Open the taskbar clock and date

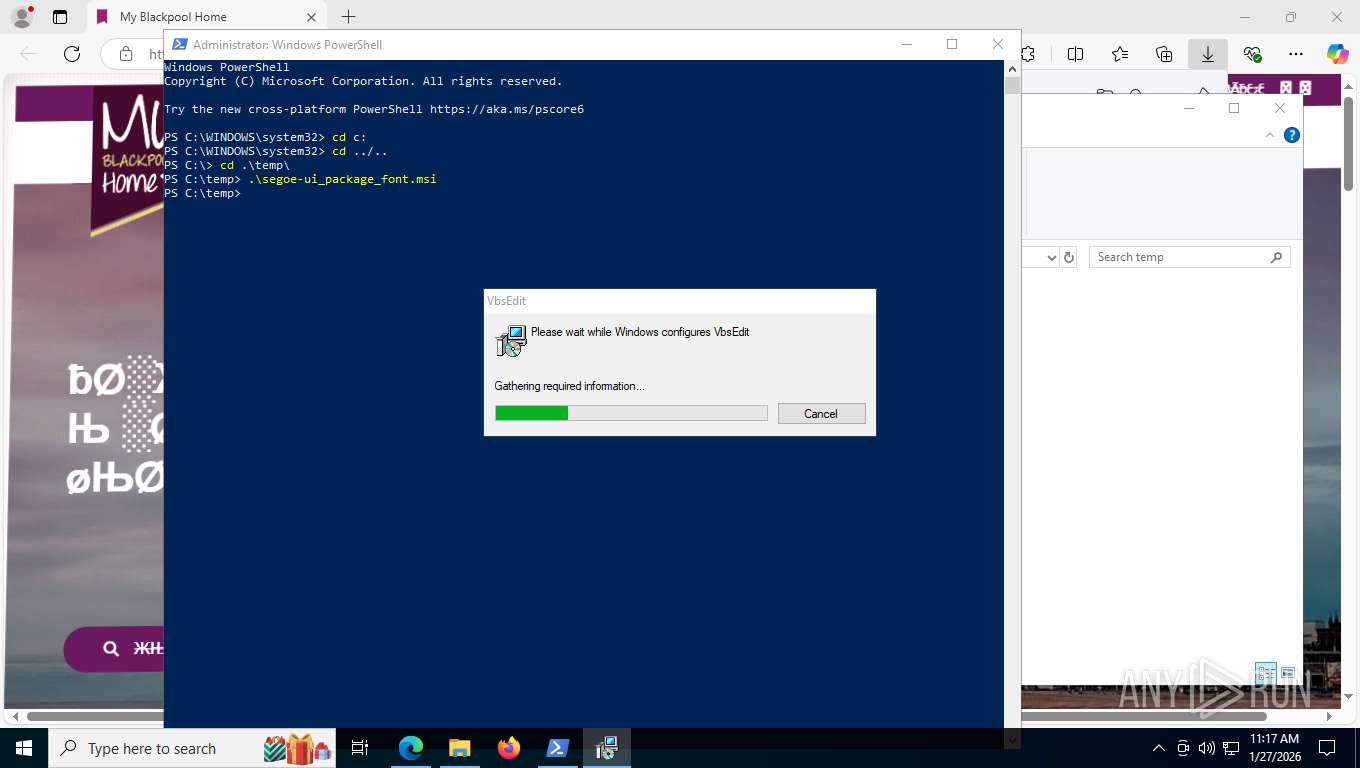tap(1274, 747)
